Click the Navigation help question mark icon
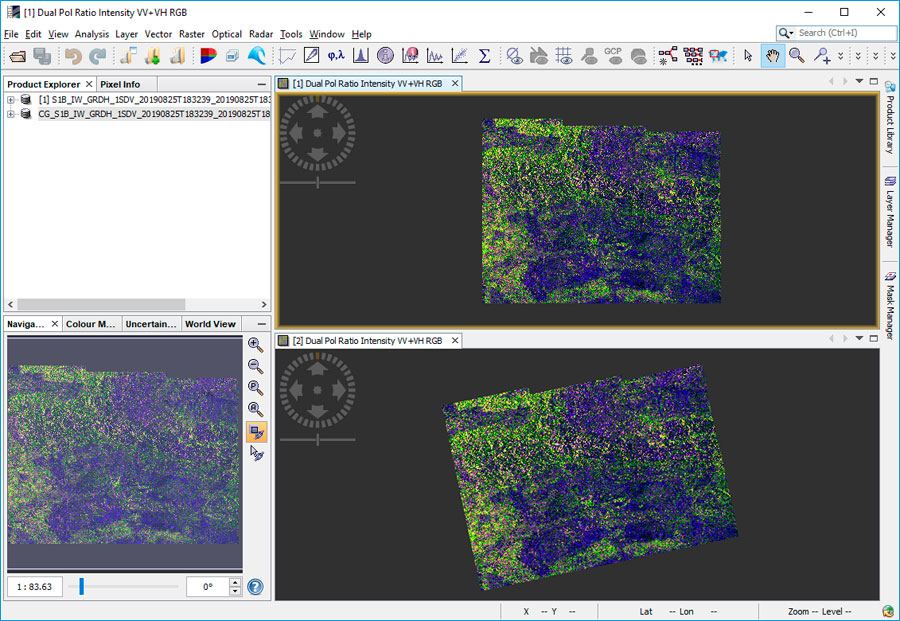900x621 pixels. (256, 587)
